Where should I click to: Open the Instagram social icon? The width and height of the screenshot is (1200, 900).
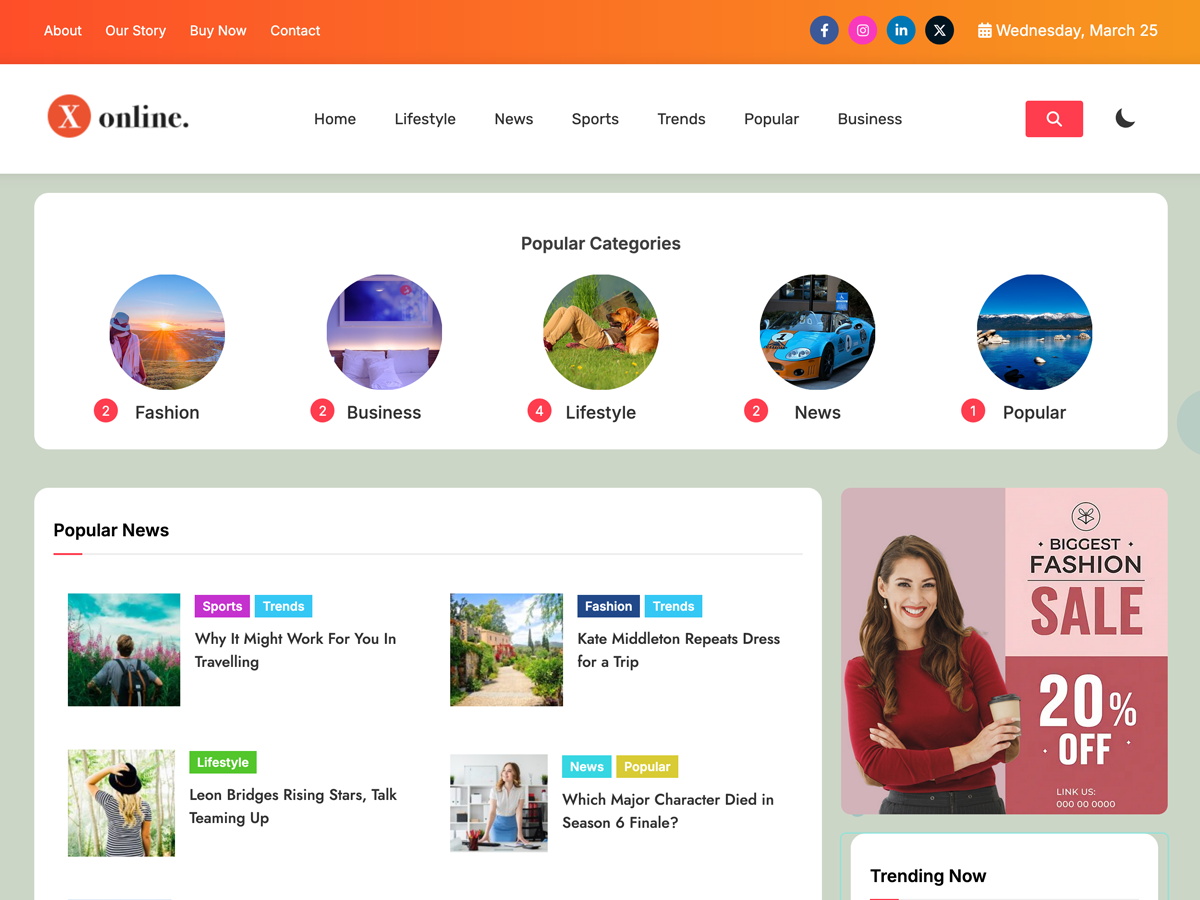point(863,30)
